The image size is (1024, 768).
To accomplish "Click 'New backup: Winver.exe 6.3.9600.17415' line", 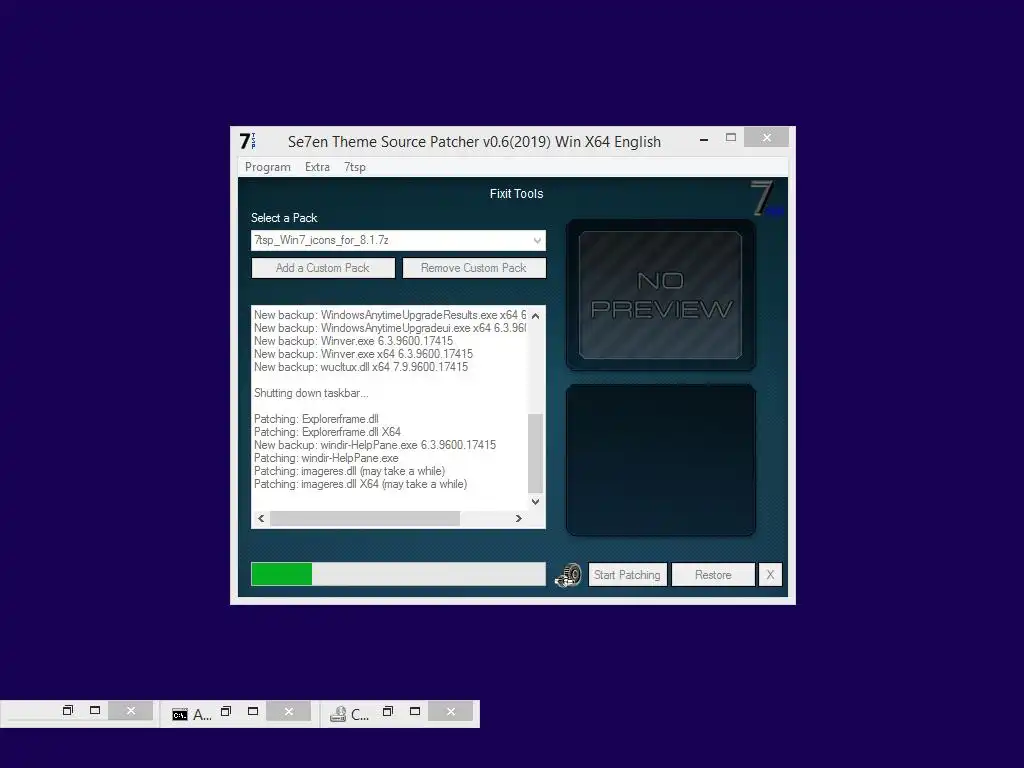I will point(353,341).
